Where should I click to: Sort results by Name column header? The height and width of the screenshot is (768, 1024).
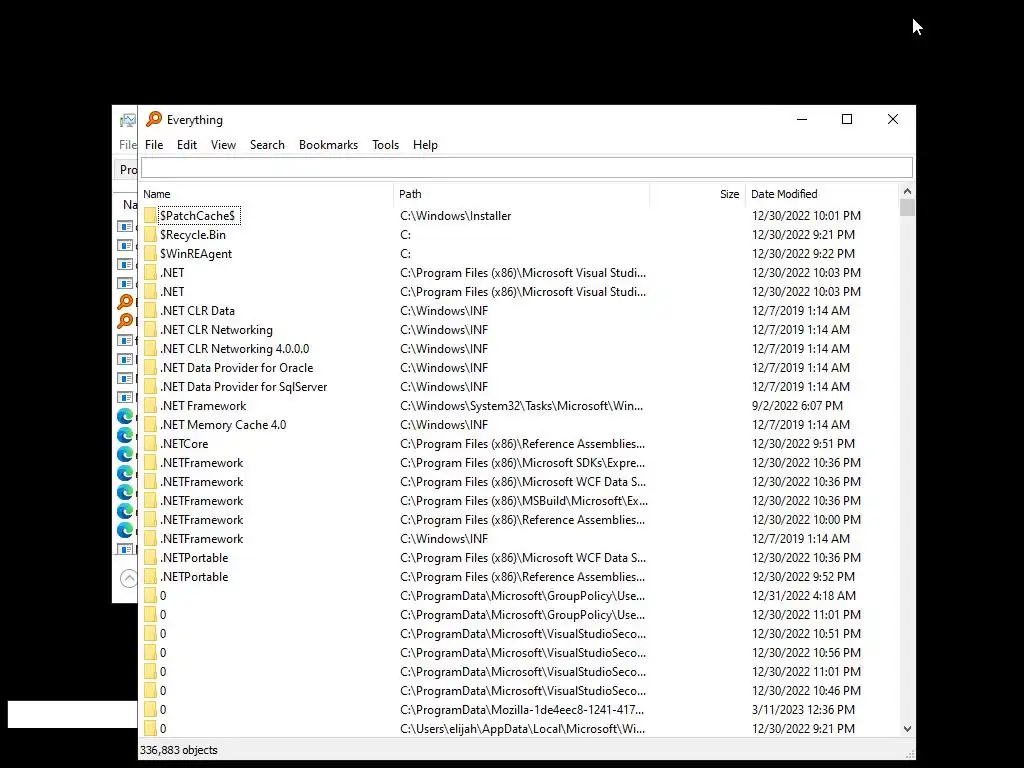[266, 194]
